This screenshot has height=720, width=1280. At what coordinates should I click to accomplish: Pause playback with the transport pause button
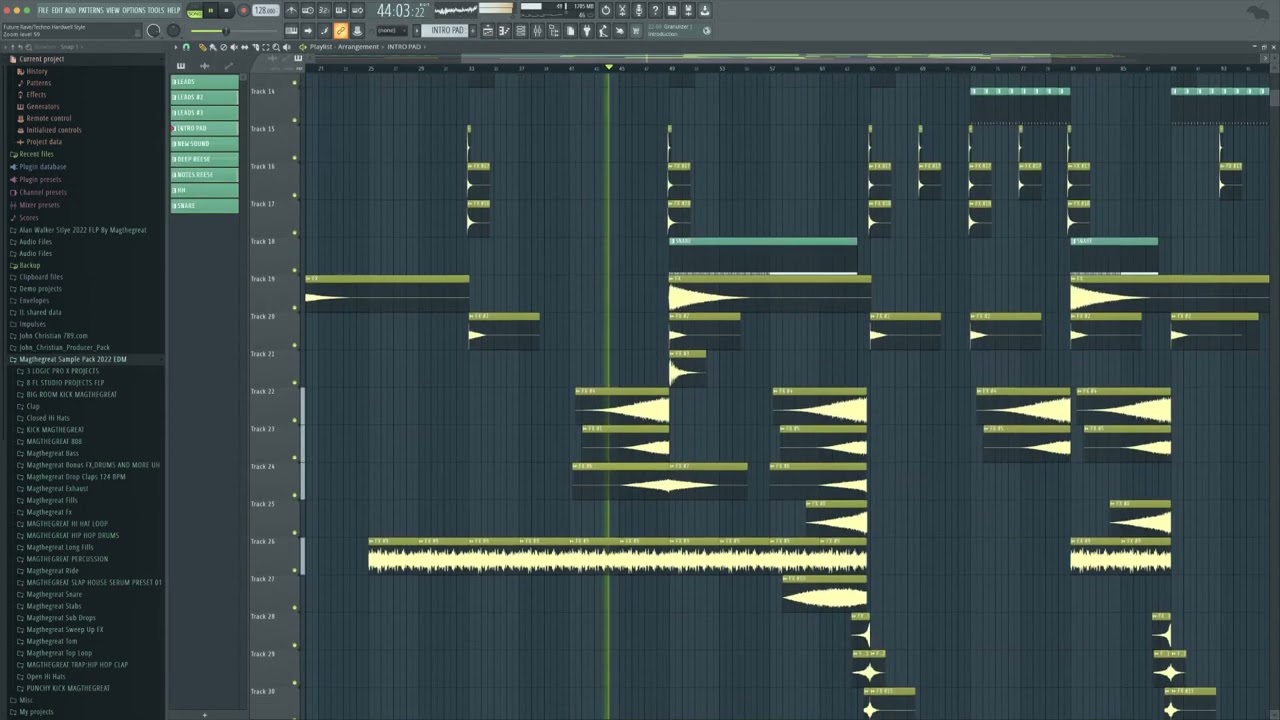coord(210,10)
